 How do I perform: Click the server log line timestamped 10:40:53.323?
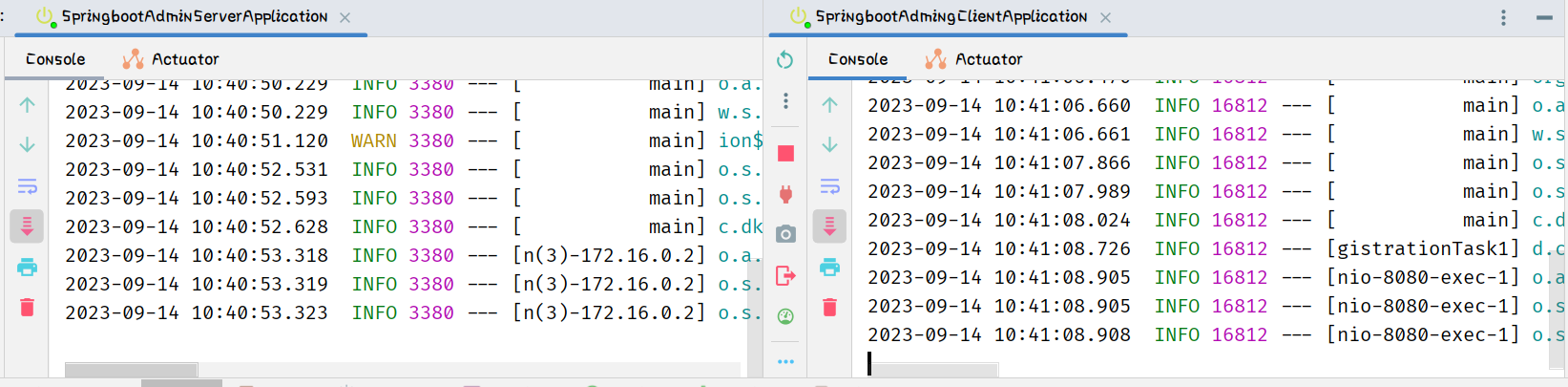tap(414, 312)
